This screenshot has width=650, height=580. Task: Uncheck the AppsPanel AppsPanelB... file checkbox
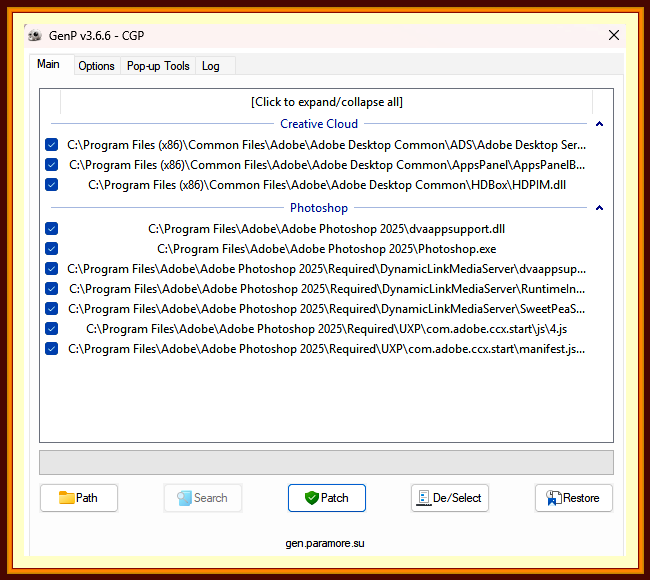[51, 165]
